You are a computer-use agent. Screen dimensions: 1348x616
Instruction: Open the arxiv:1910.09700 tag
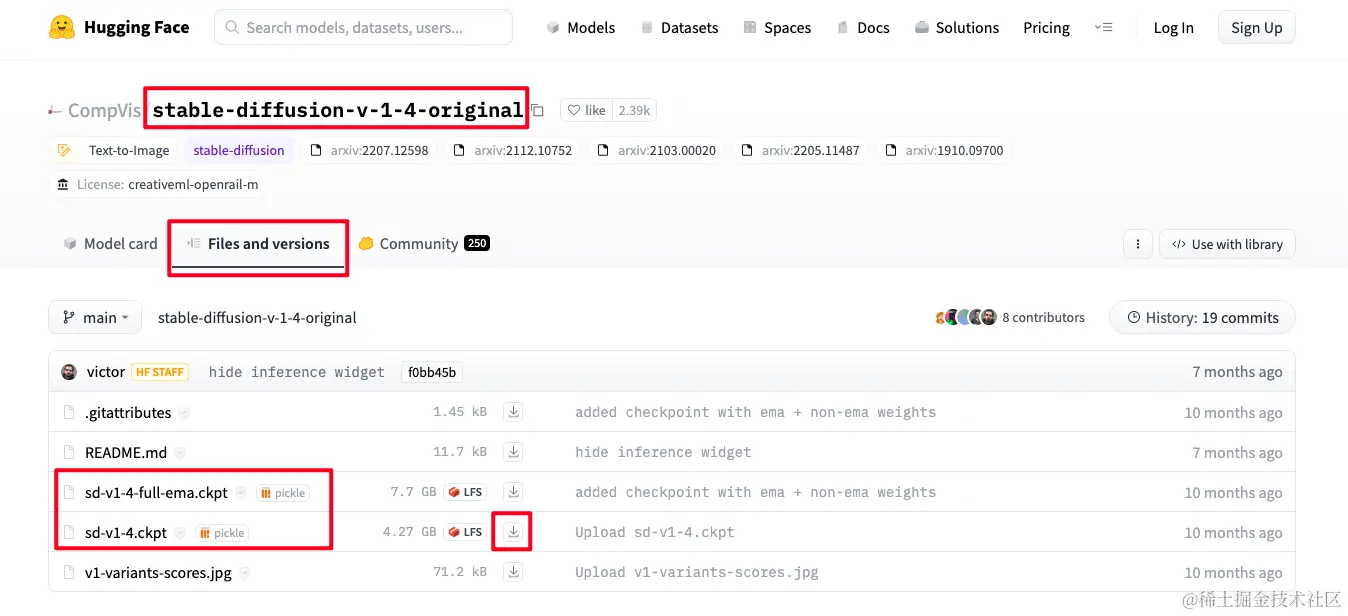945,150
